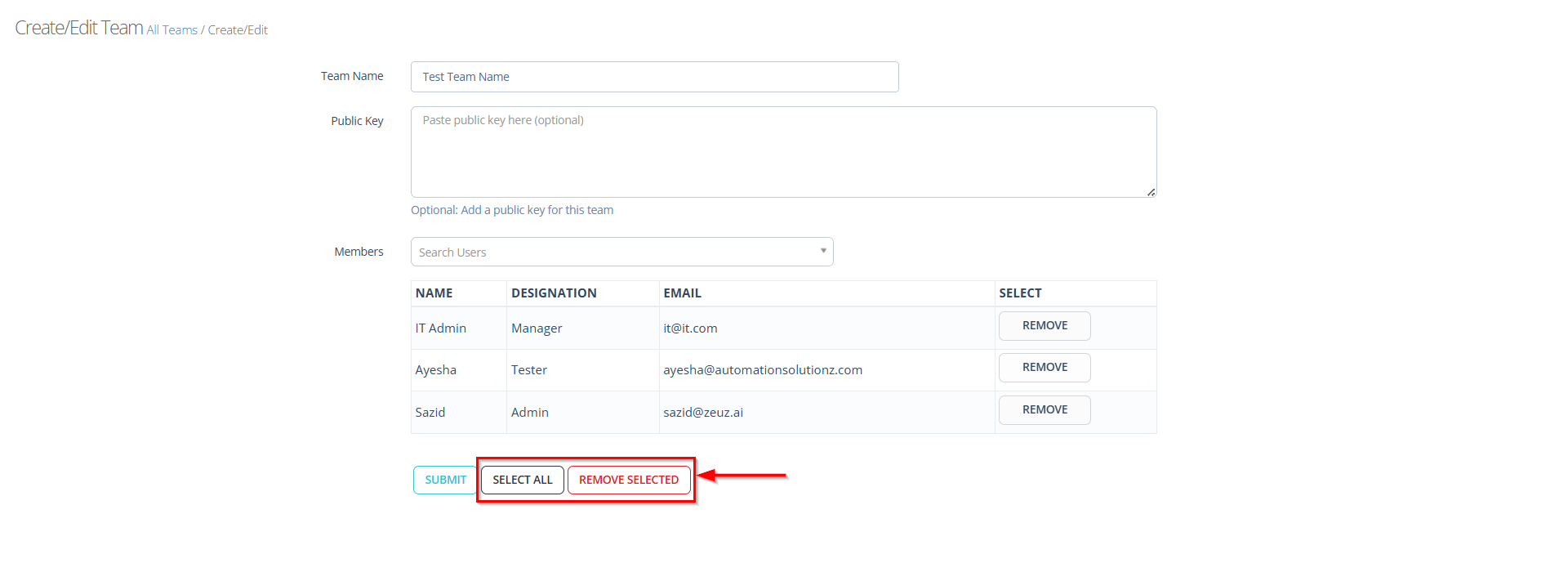Remove Ayesha from the team members

pyautogui.click(x=1044, y=368)
